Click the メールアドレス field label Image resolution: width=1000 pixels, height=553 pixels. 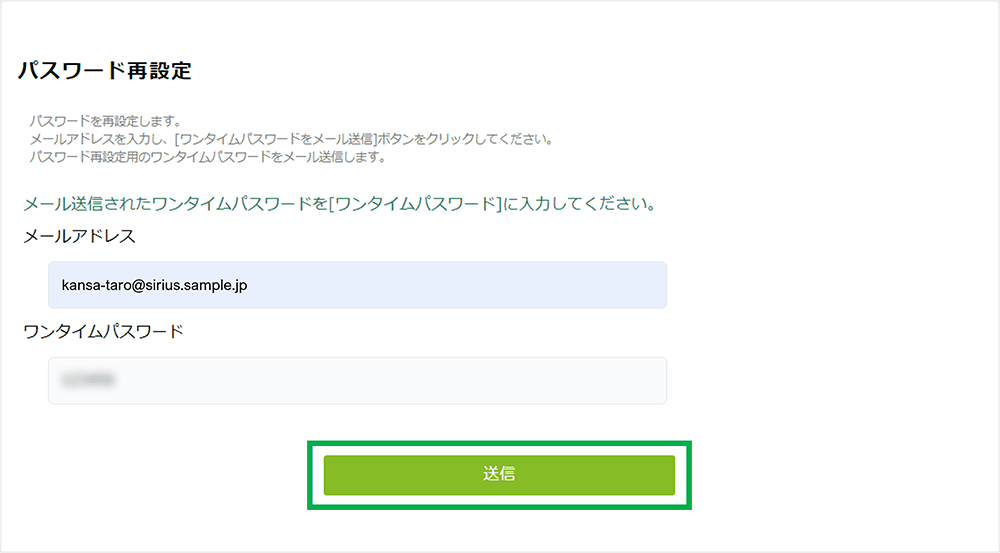pos(79,236)
